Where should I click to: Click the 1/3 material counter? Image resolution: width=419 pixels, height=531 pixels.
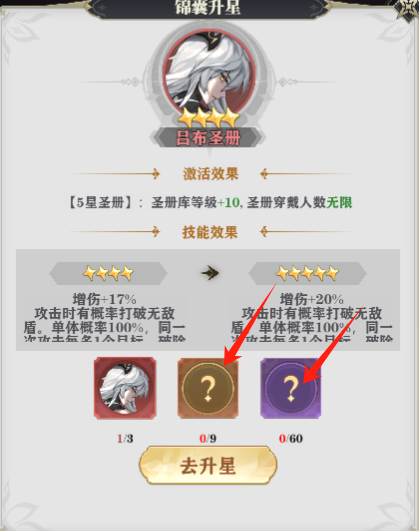point(125,439)
